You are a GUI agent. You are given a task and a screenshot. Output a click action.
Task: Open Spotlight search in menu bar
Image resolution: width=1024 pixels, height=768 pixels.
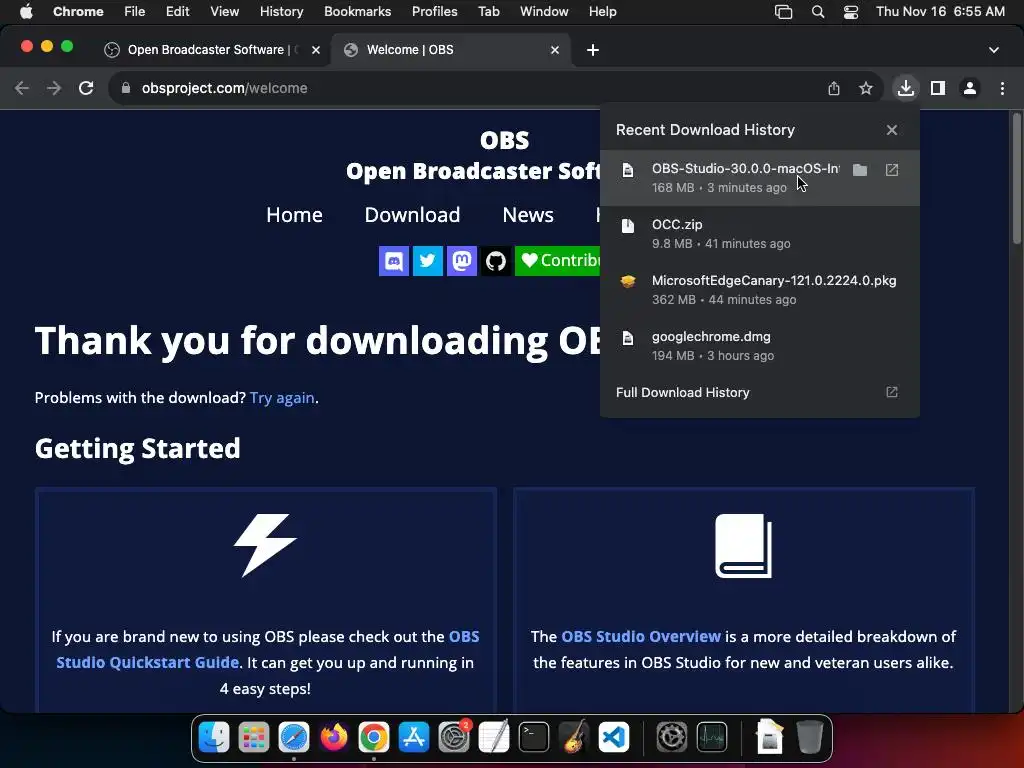coord(818,12)
